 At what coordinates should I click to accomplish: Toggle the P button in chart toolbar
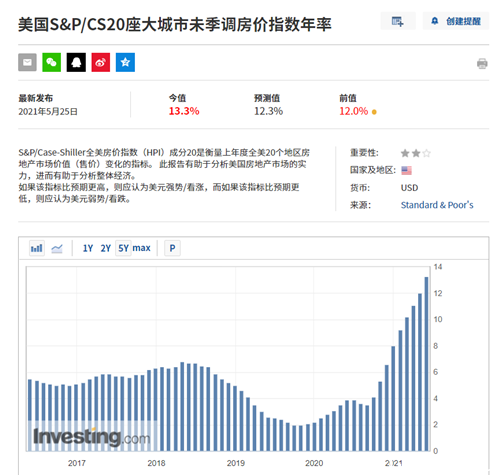click(172, 248)
